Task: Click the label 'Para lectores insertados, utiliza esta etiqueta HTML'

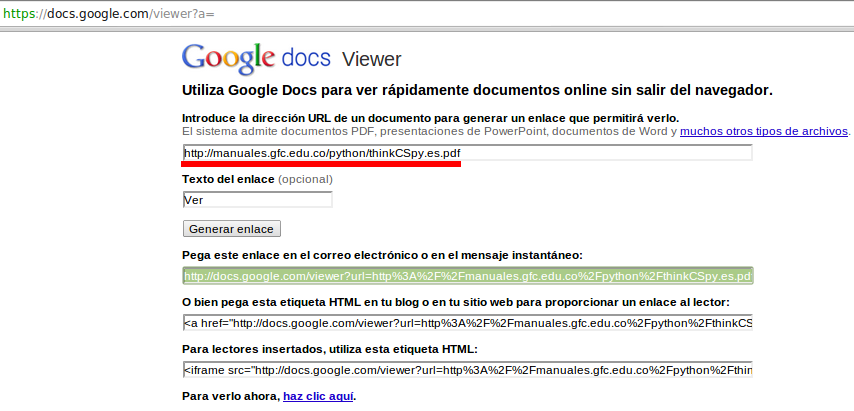Action: 330,349
